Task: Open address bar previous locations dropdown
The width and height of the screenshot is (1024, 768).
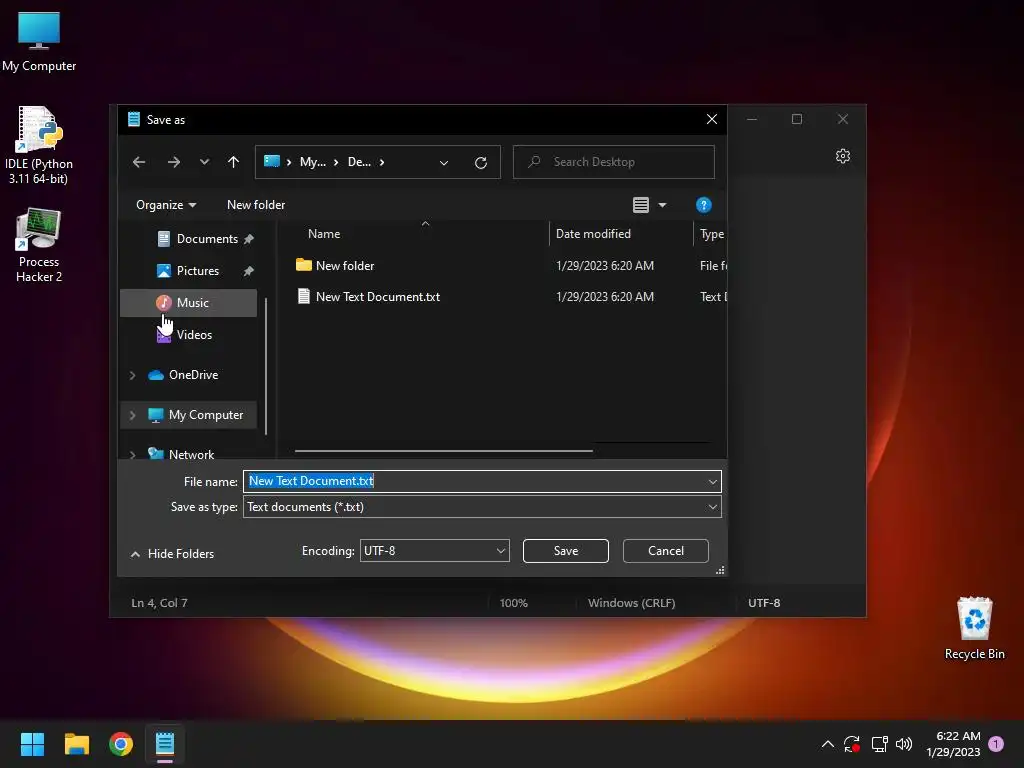Action: tap(444, 163)
